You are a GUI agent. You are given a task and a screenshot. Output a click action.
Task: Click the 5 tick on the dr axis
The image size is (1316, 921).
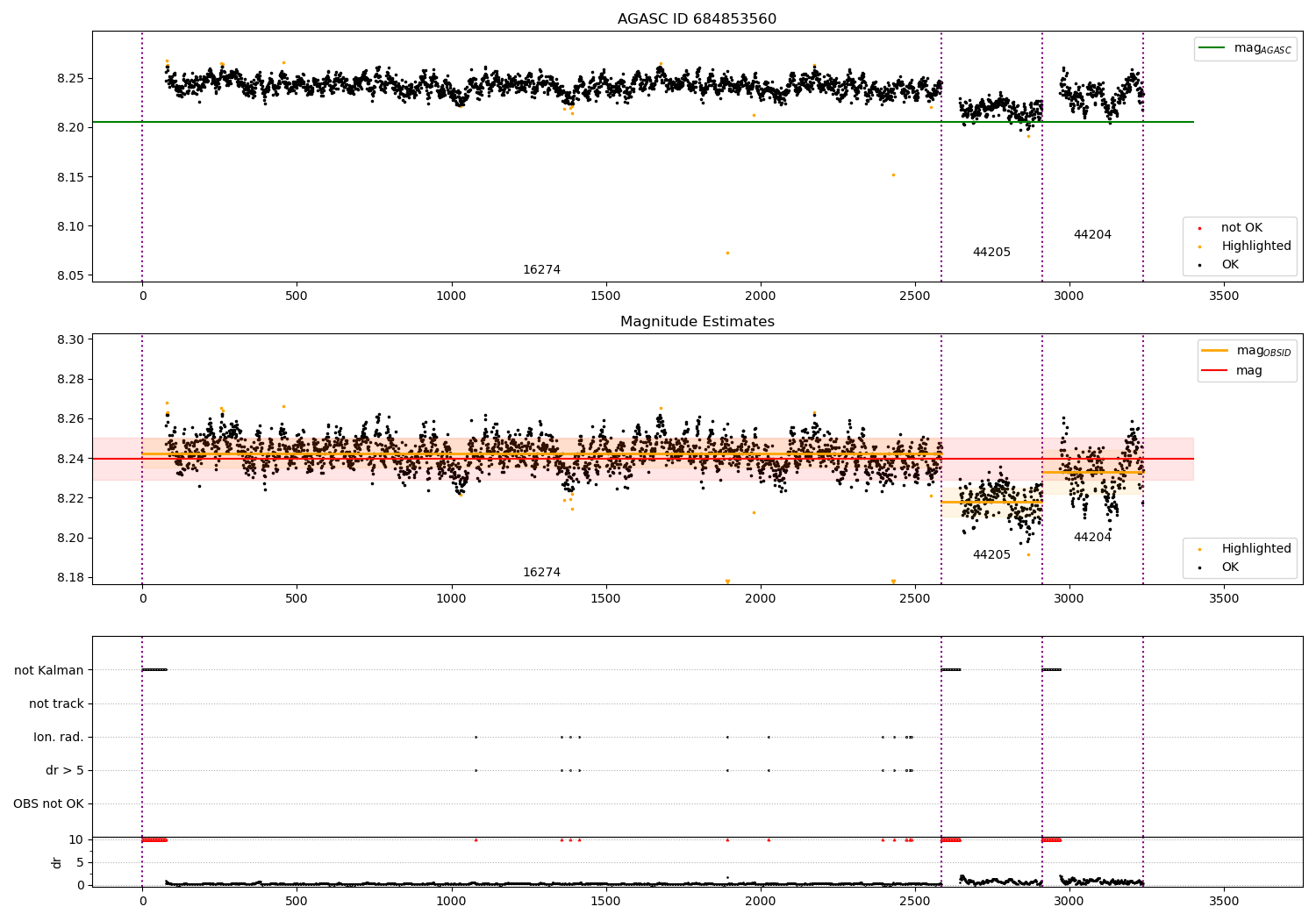point(80,862)
